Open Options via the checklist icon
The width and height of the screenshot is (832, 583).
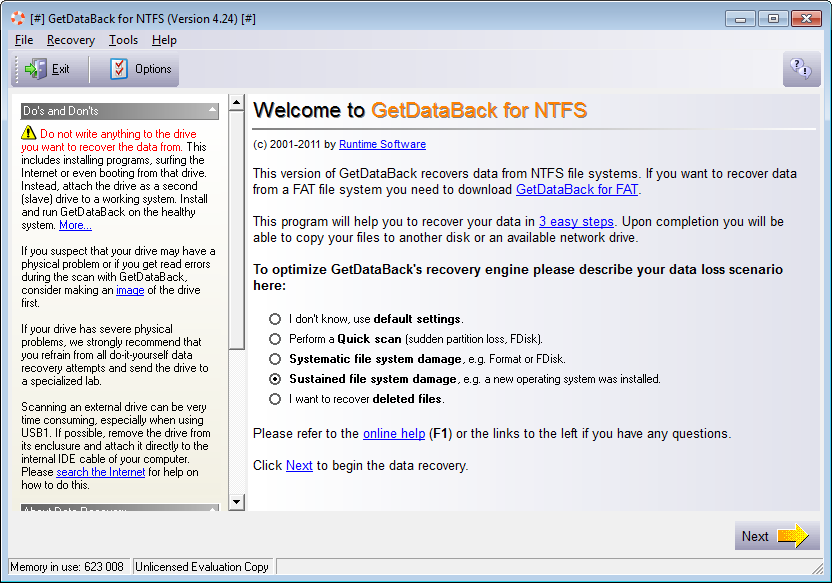click(119, 69)
